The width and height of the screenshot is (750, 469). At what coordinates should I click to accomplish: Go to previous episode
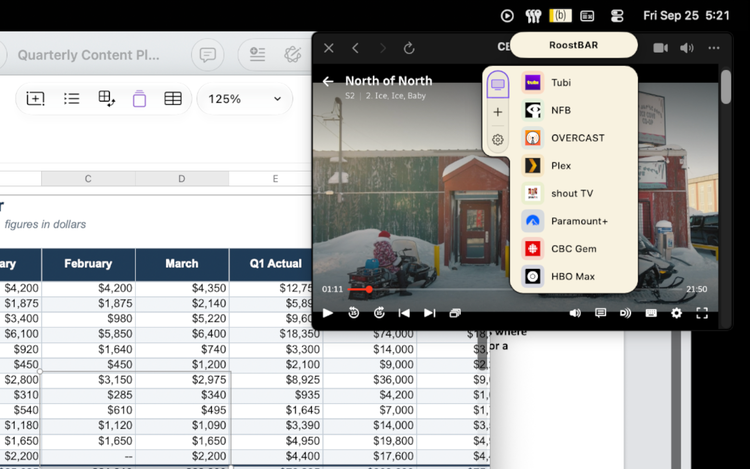pyautogui.click(x=404, y=313)
